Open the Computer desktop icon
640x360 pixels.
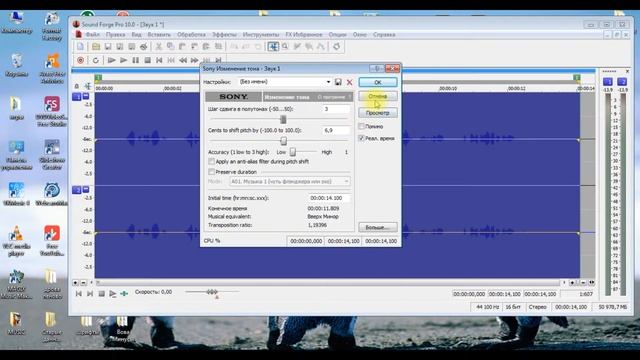[x=16, y=23]
